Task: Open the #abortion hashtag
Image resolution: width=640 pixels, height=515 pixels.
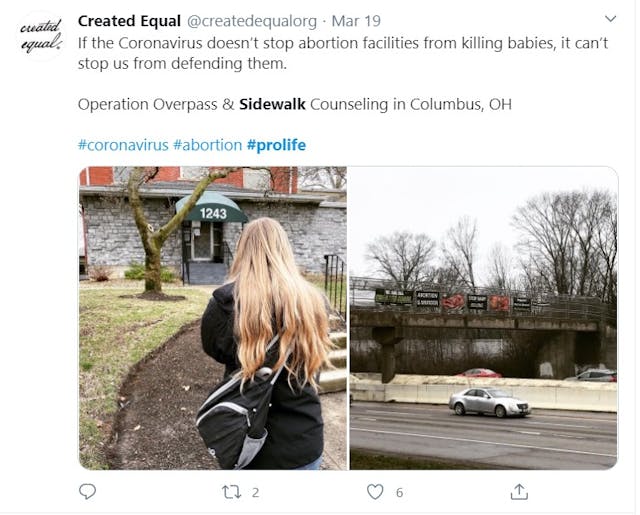Action: pyautogui.click(x=207, y=145)
